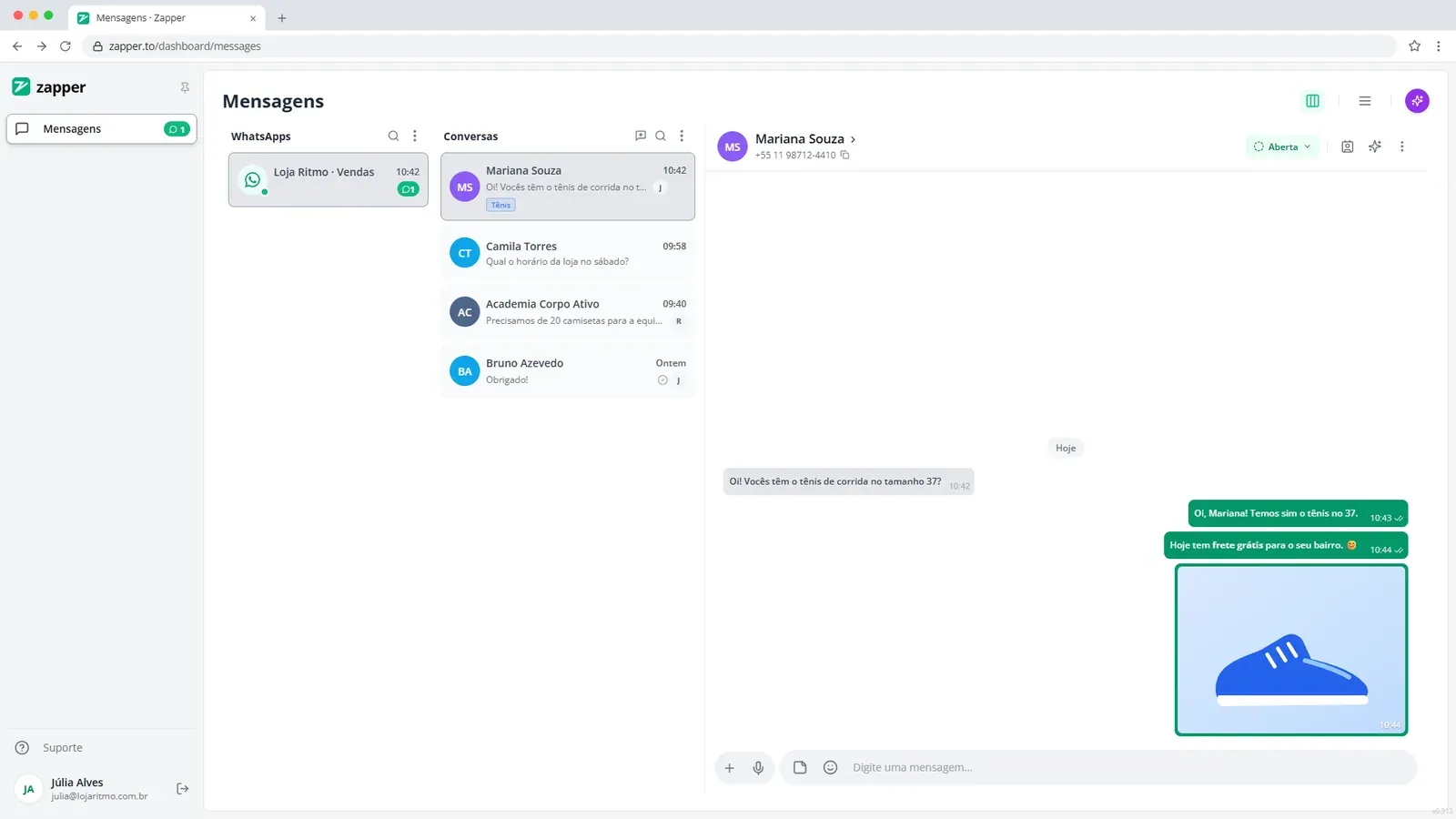This screenshot has height=819, width=1456.
Task: Switch to list layout view
Action: point(1365,101)
